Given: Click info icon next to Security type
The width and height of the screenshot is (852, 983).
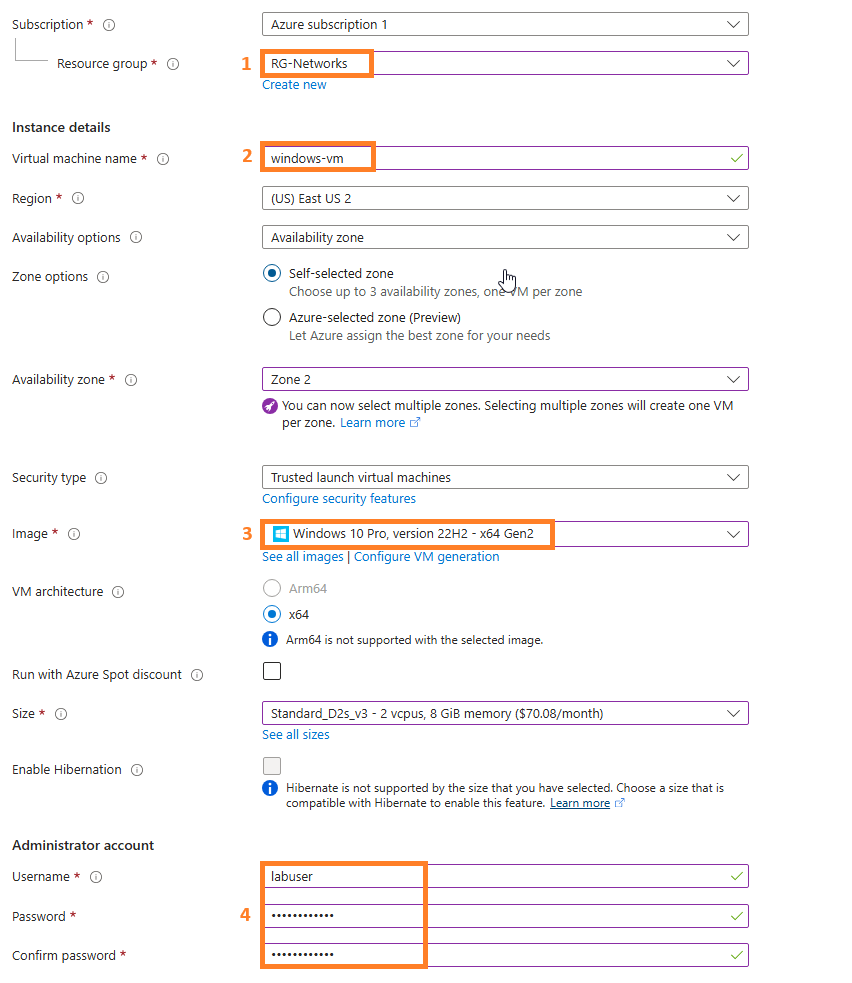Looking at the screenshot, I should point(101,478).
